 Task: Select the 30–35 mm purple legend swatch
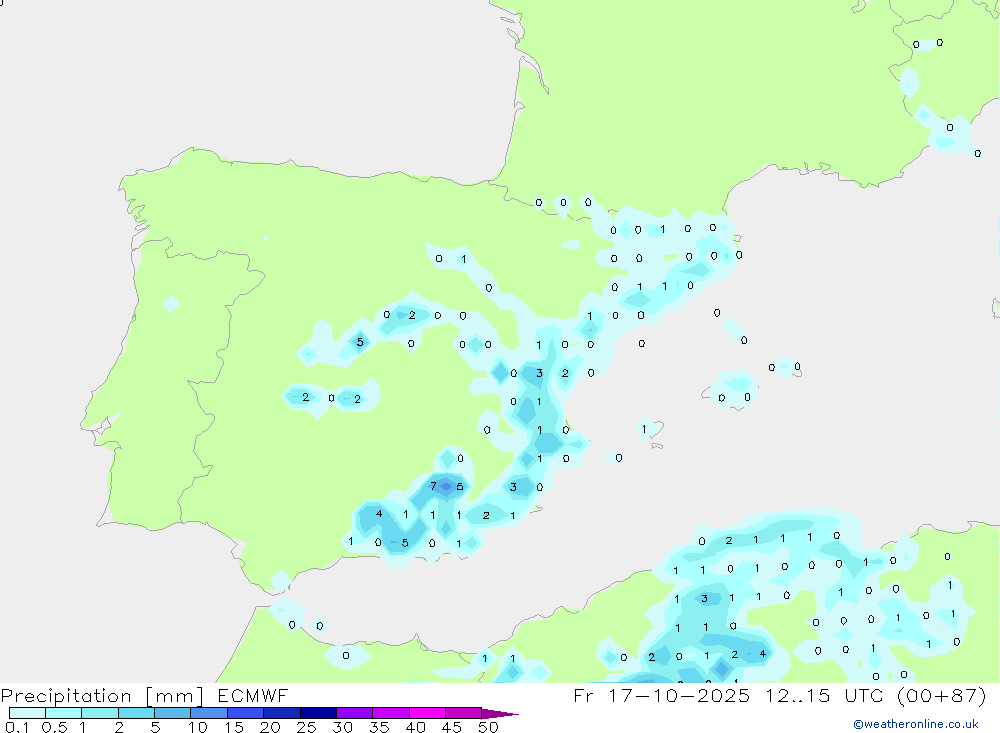355,713
